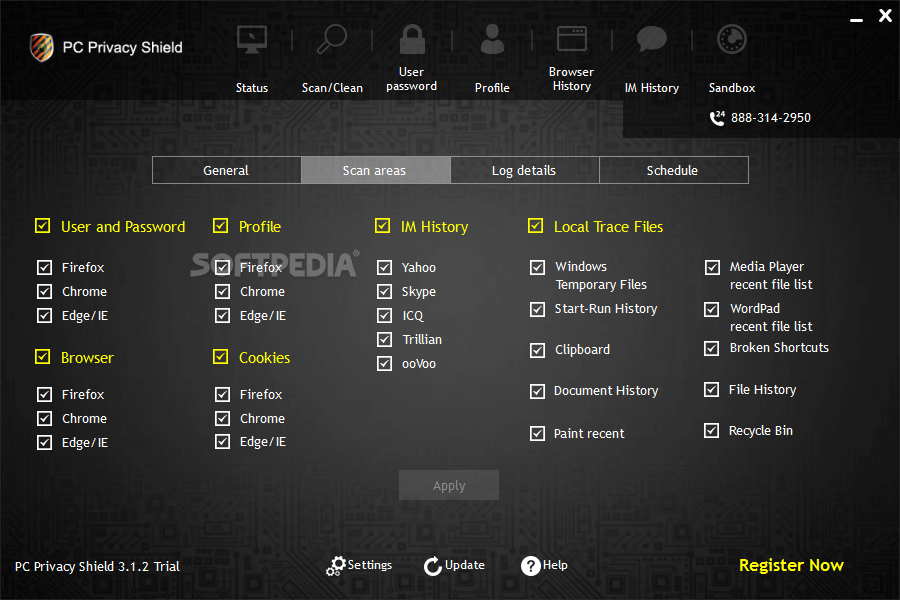Uncheck Edge/IE under Browser
The height and width of the screenshot is (600, 900).
click(44, 442)
